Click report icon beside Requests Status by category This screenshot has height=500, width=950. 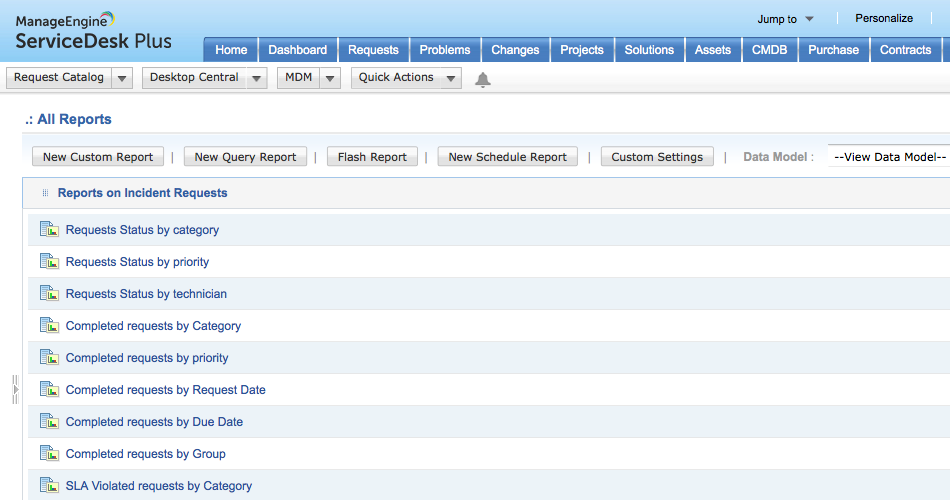click(x=49, y=229)
